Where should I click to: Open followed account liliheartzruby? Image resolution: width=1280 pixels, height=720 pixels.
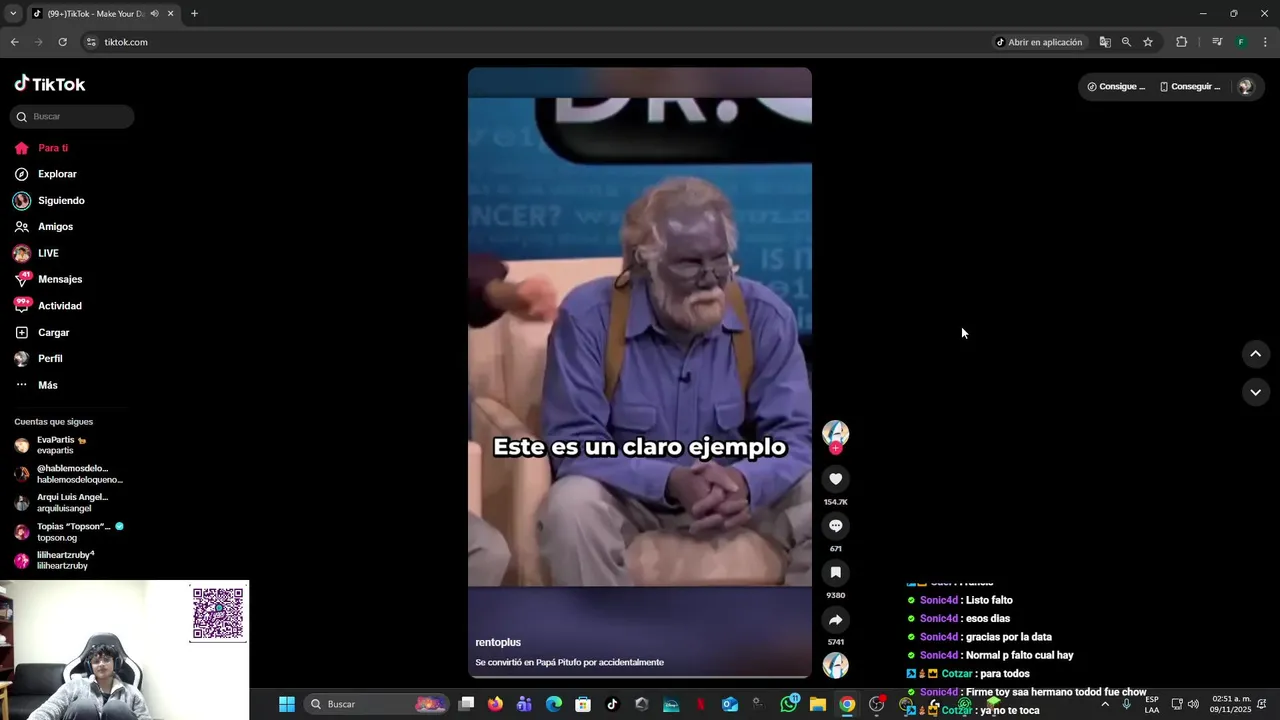(x=66, y=560)
